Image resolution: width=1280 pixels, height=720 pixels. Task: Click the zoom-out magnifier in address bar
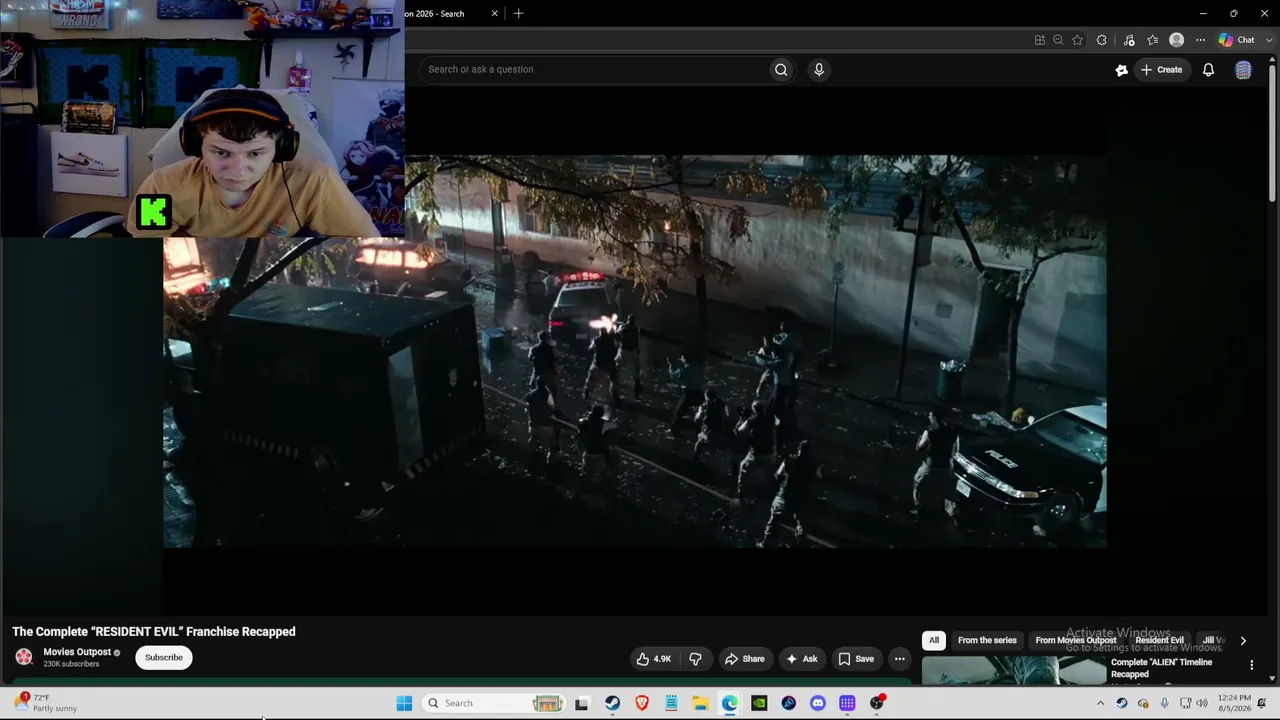click(x=1058, y=40)
